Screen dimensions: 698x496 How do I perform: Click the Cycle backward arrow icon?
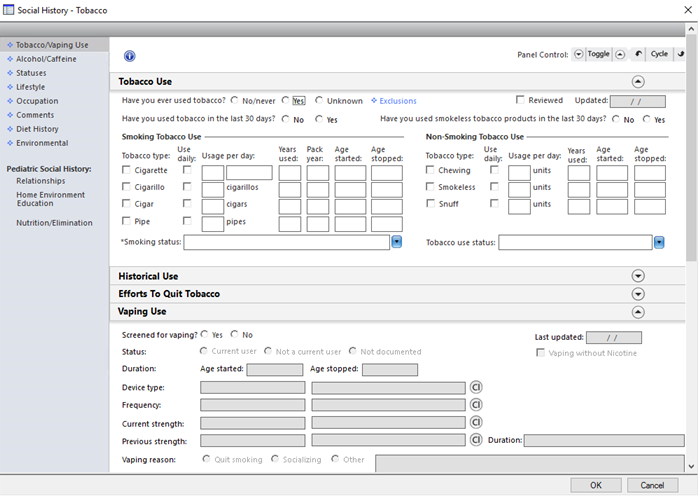638,54
